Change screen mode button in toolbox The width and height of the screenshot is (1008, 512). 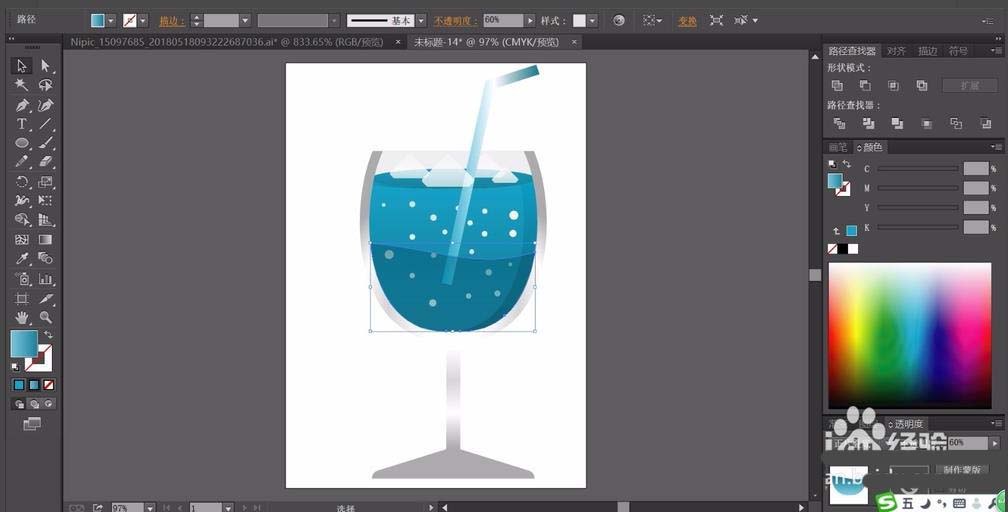(x=32, y=423)
